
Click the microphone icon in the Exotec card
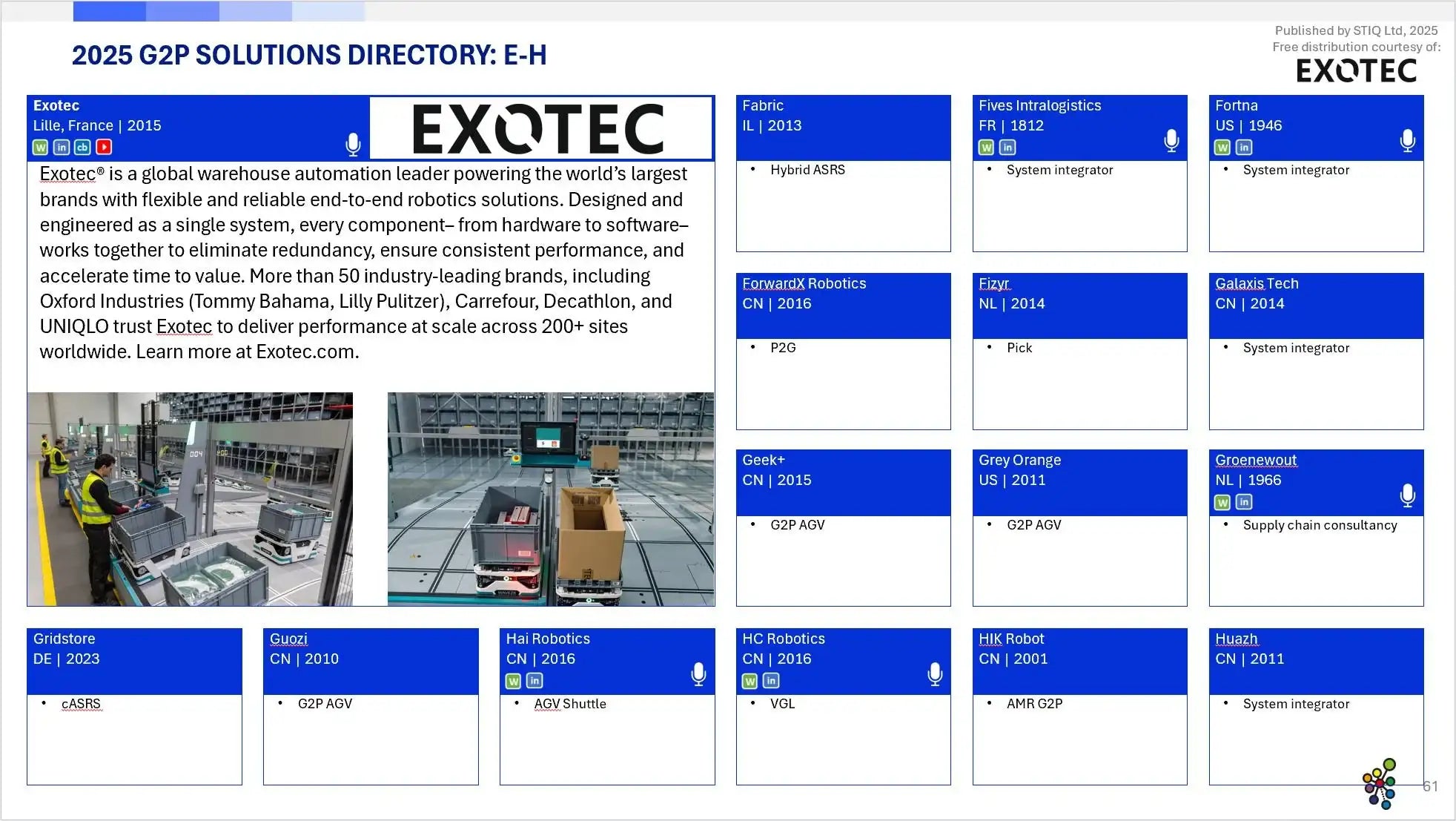(354, 145)
